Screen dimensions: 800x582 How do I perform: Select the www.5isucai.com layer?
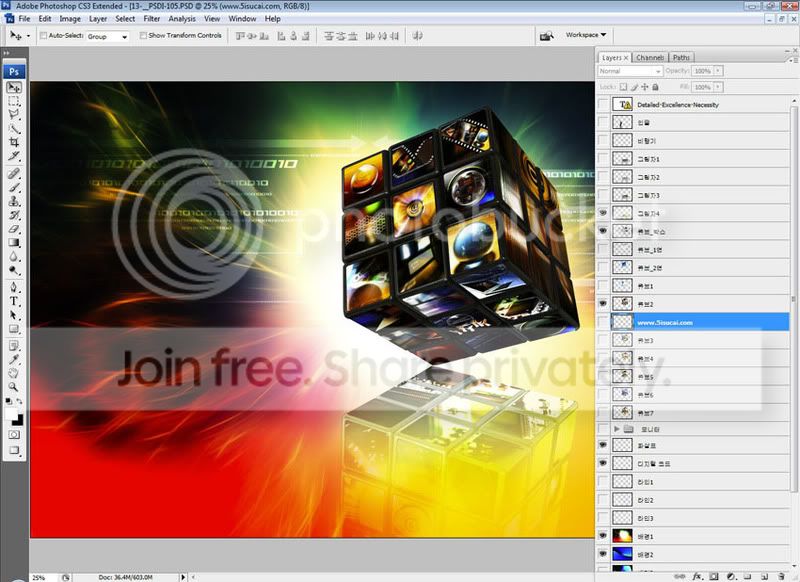click(x=693, y=322)
